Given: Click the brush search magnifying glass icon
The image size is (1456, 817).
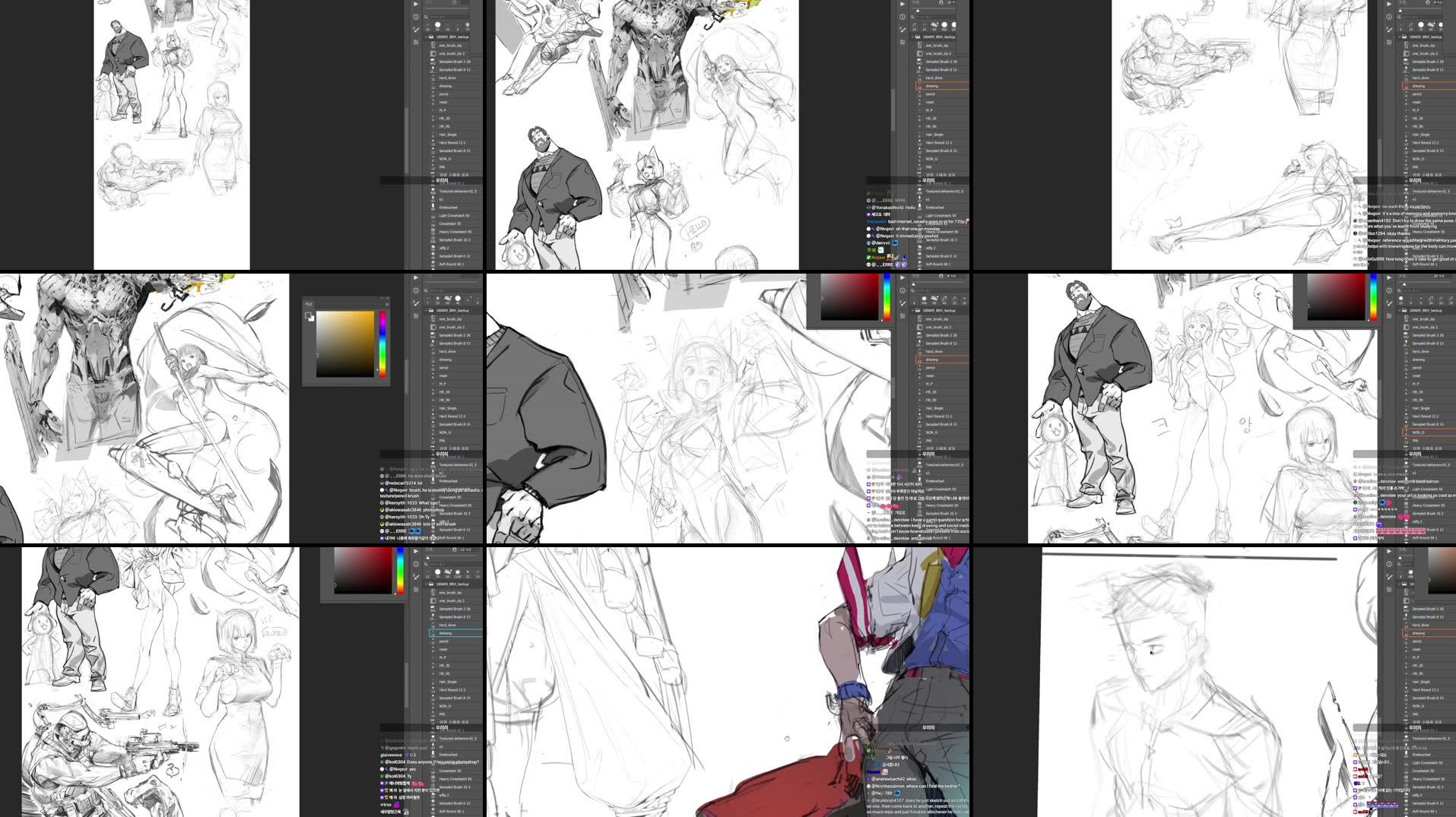Looking at the screenshot, I should pos(912,18).
